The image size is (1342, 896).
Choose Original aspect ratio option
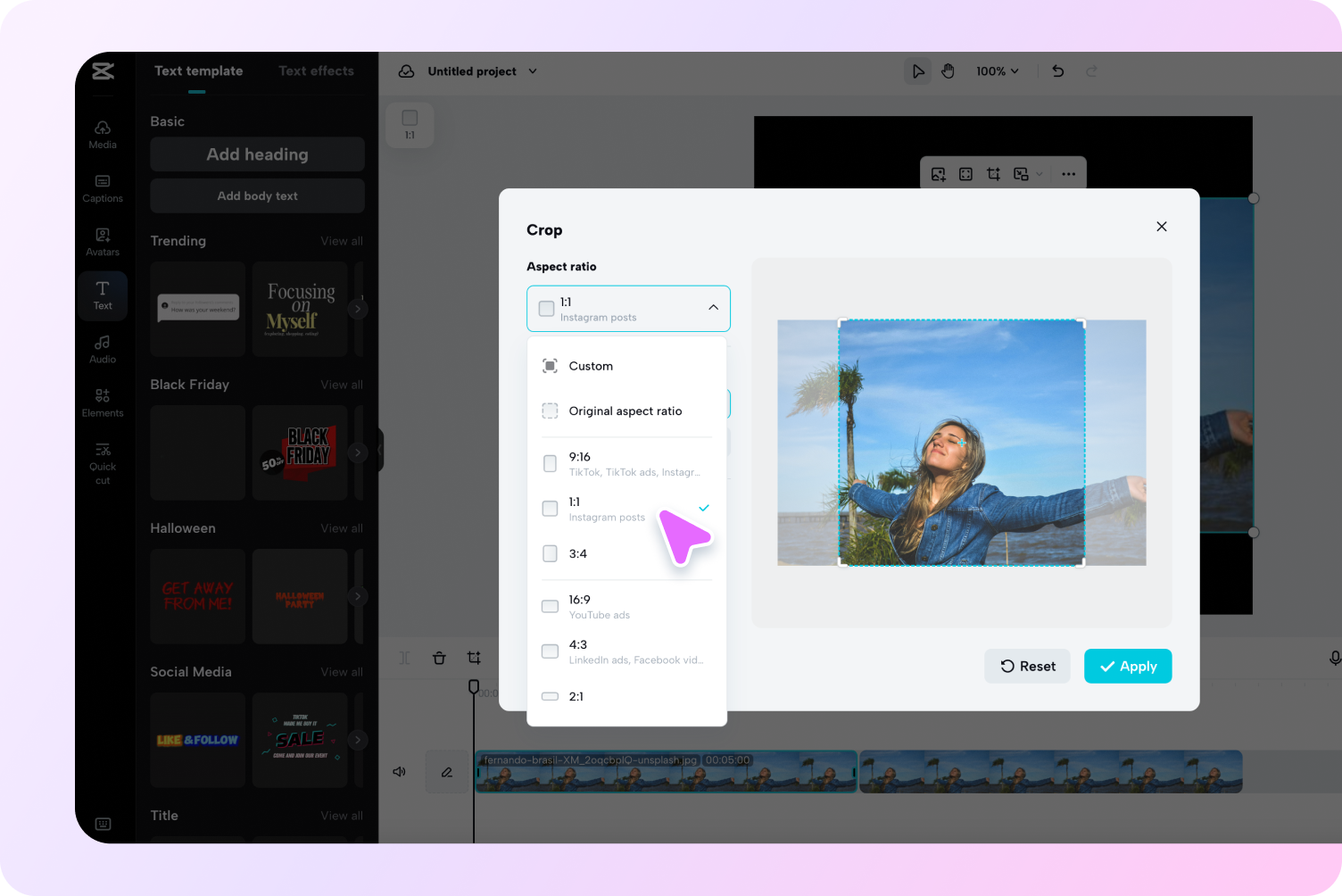tap(626, 411)
